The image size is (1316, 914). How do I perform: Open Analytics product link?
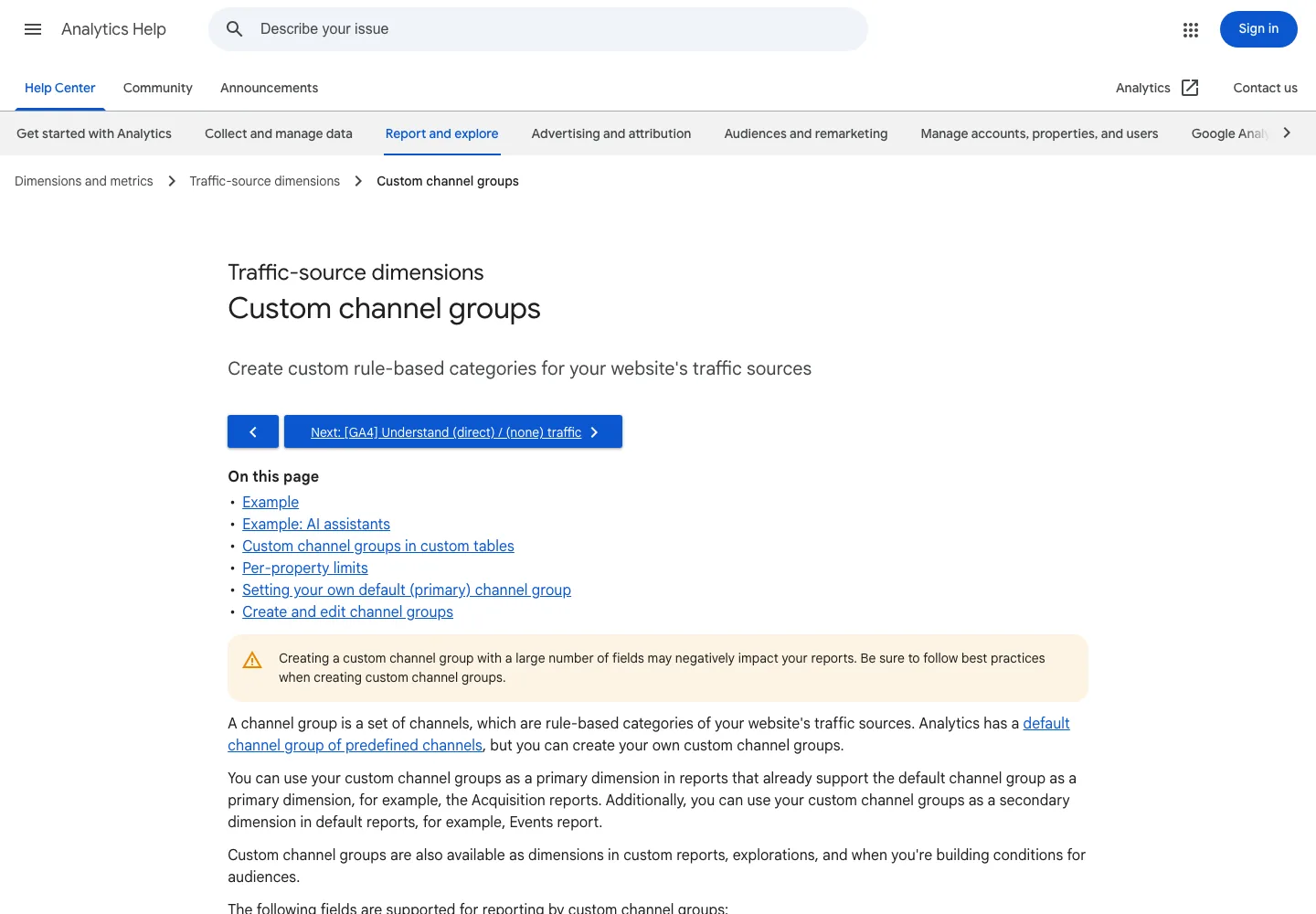[1142, 88]
